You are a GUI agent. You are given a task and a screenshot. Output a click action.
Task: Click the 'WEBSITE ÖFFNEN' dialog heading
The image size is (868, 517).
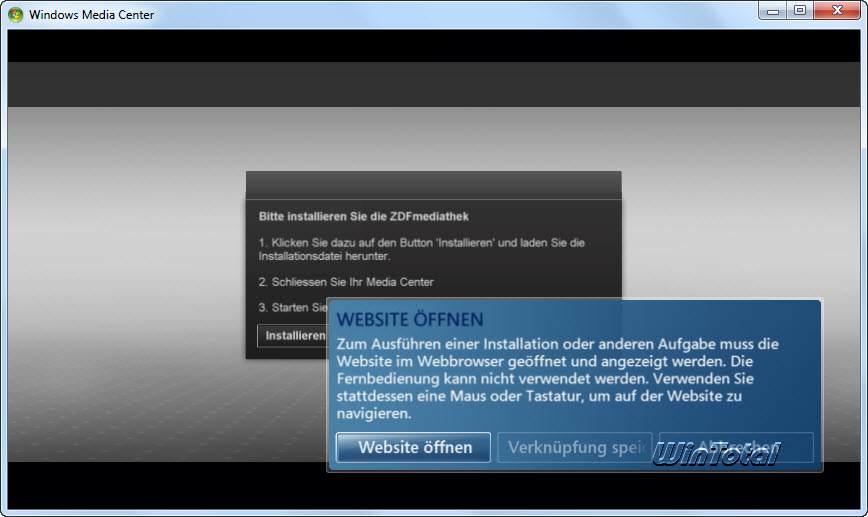coord(410,319)
